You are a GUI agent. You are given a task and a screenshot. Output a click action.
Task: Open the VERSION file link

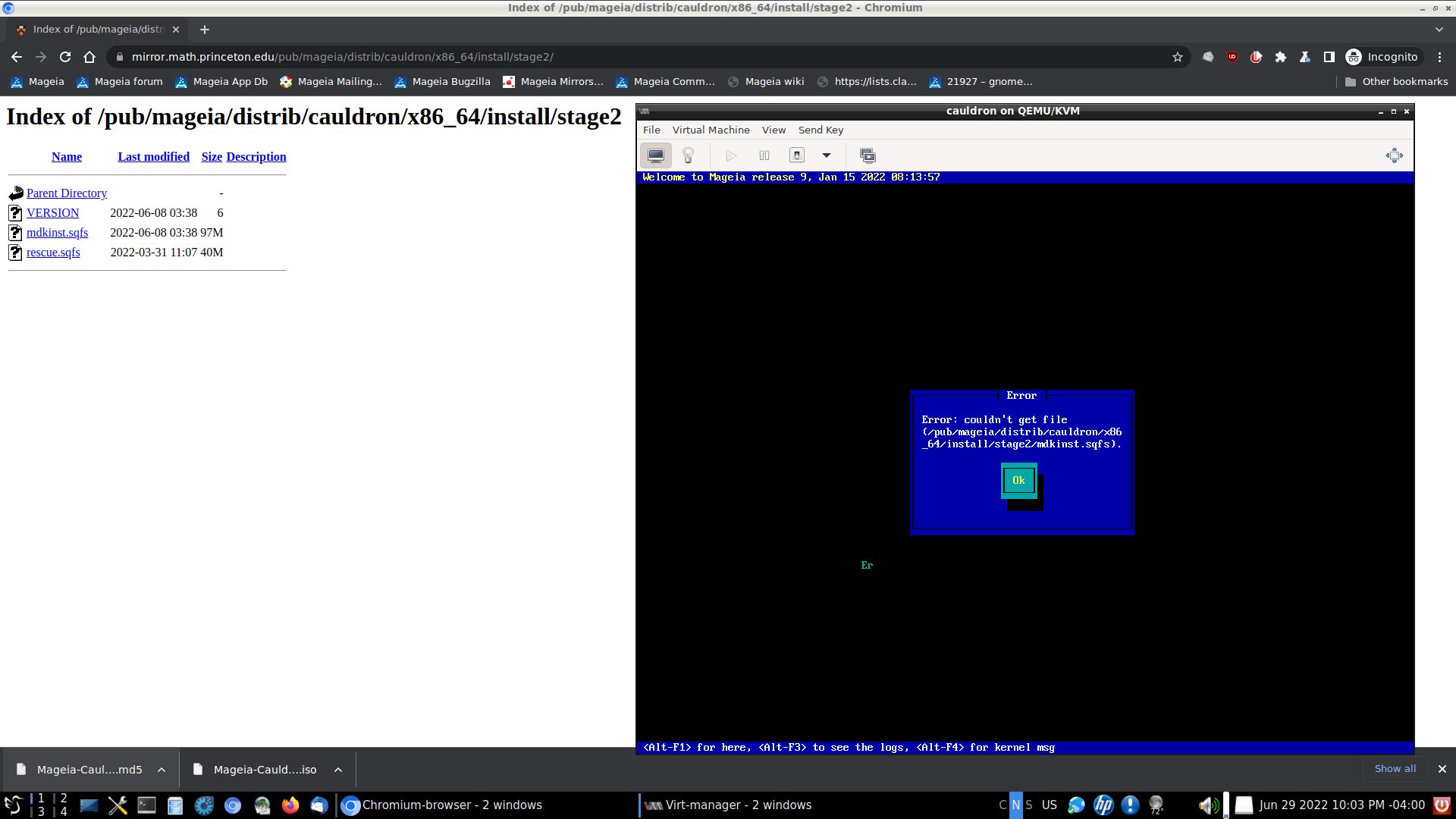[52, 213]
